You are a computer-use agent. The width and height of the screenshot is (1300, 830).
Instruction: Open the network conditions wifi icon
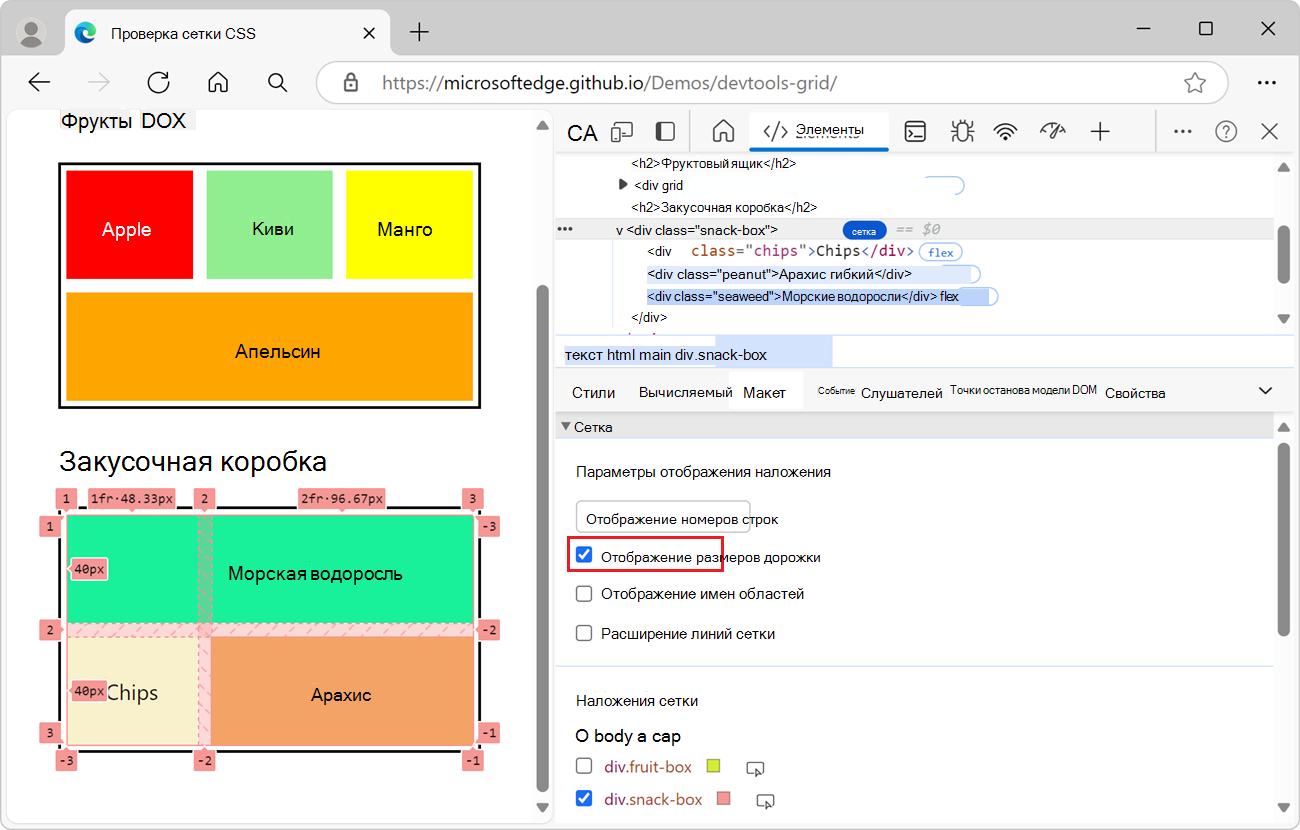coord(1006,131)
